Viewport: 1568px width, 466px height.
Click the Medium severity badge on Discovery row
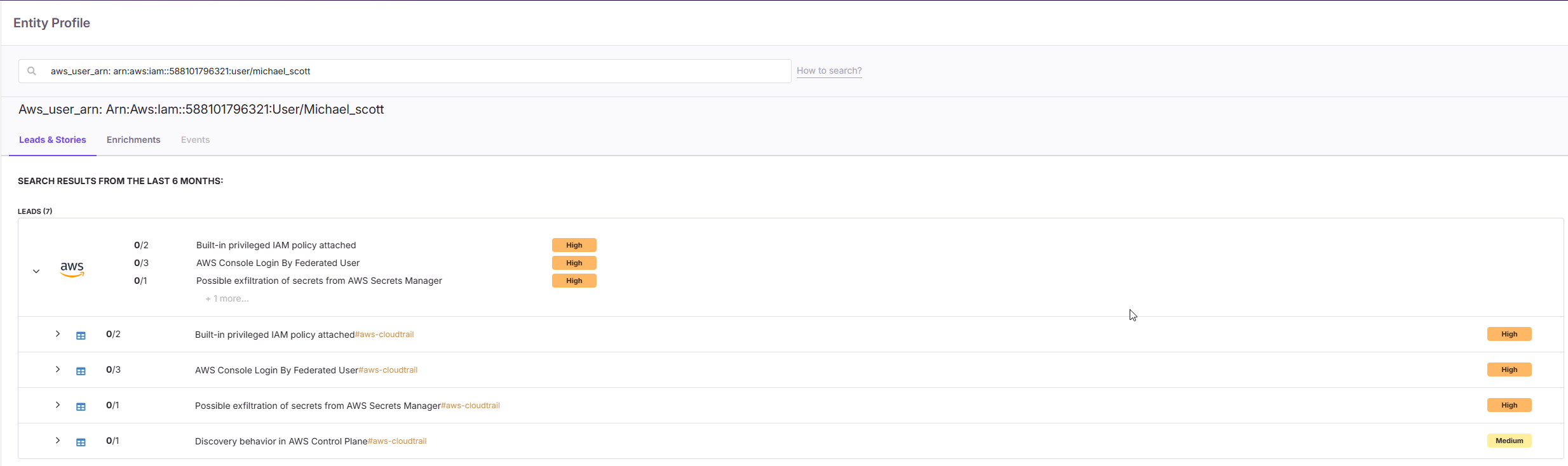(x=1509, y=441)
